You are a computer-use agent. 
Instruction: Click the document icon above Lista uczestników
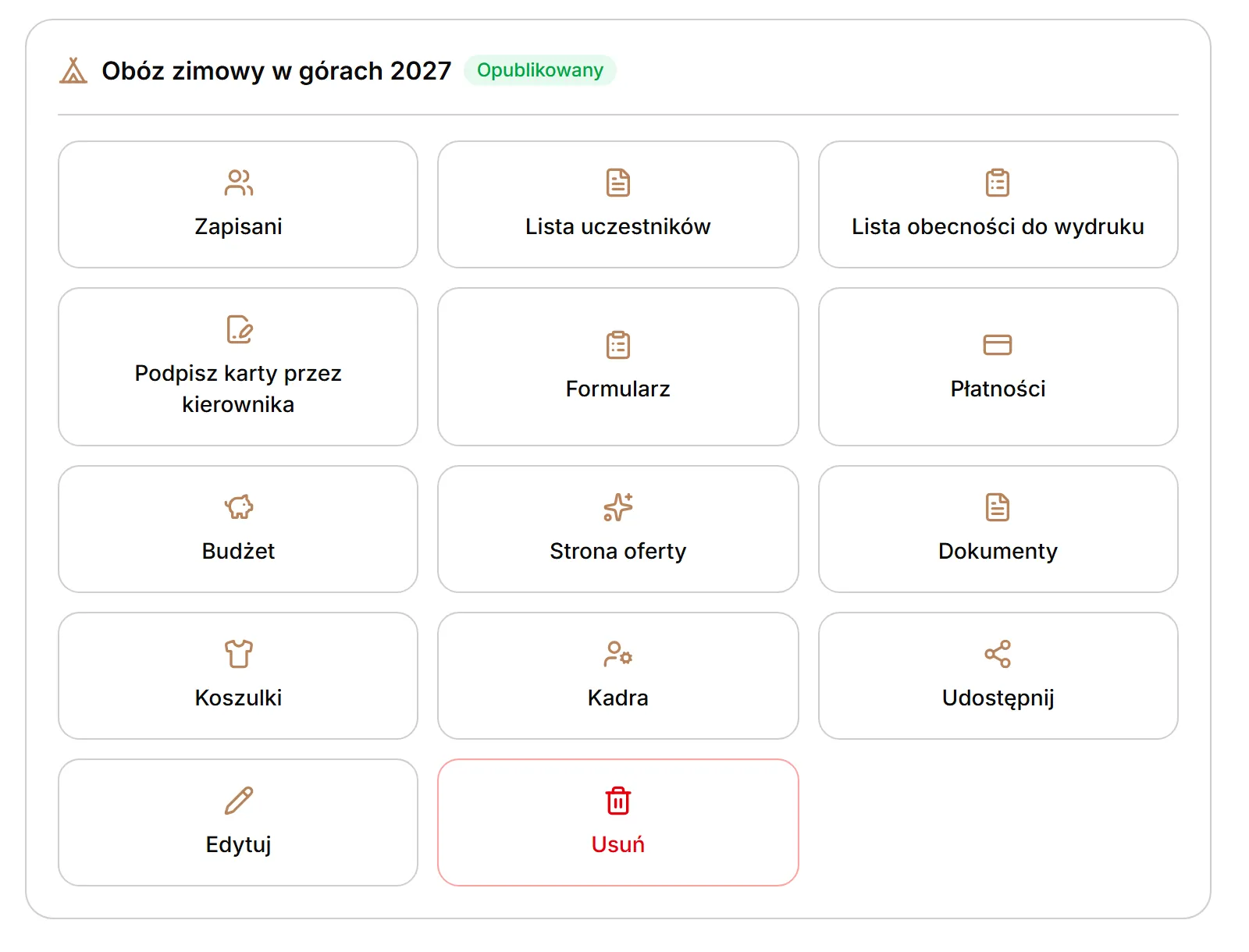tap(618, 183)
